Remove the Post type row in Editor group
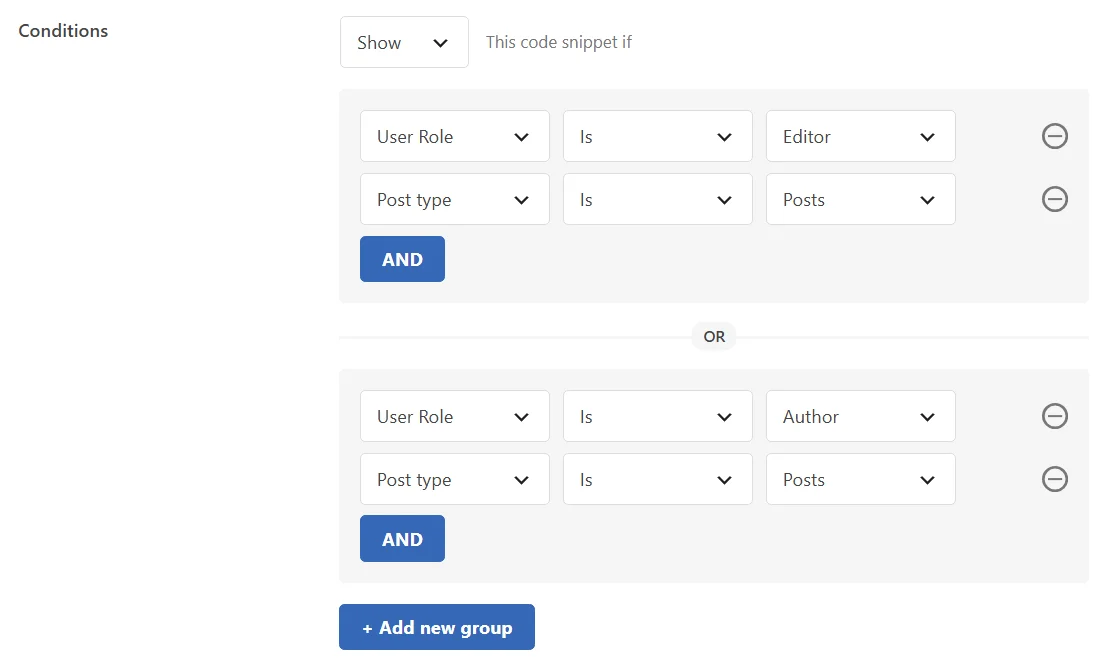This screenshot has height=667, width=1102. pyautogui.click(x=1054, y=199)
